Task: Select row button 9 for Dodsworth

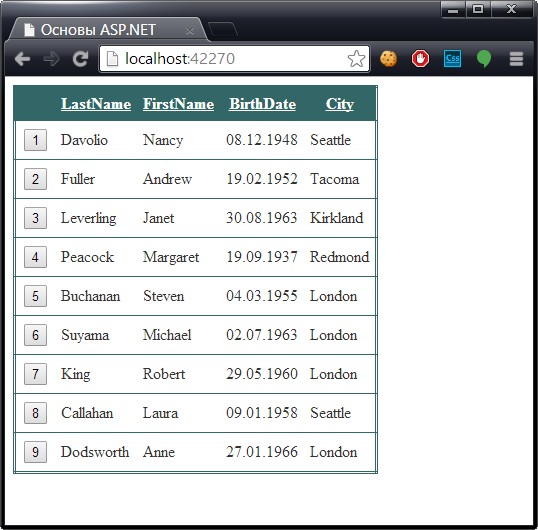Action: click(35, 452)
